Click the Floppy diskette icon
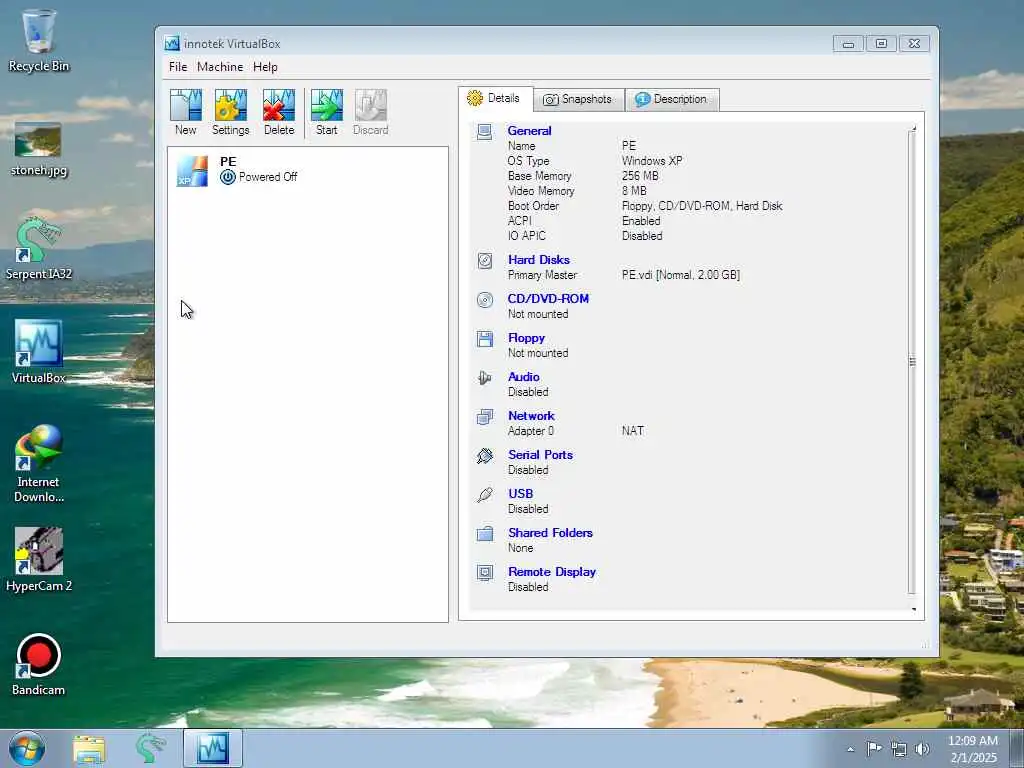1024x768 pixels. [x=485, y=339]
